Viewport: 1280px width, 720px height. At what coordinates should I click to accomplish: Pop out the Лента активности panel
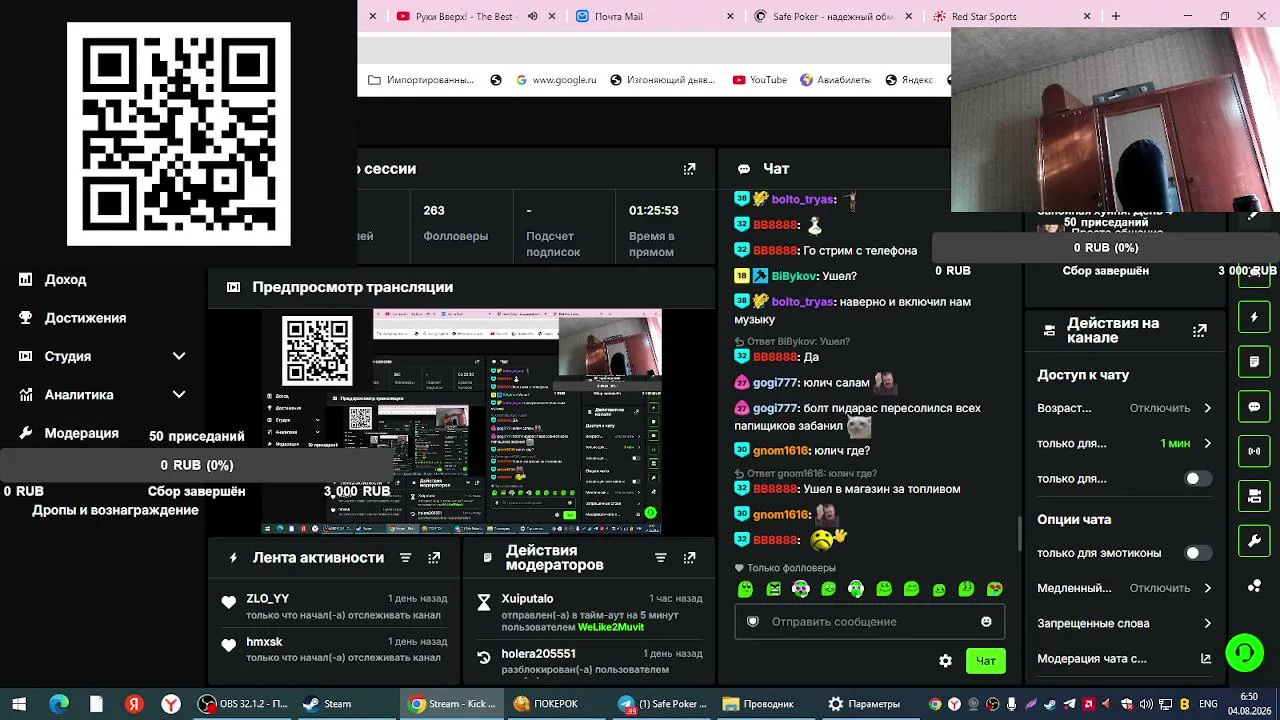434,558
